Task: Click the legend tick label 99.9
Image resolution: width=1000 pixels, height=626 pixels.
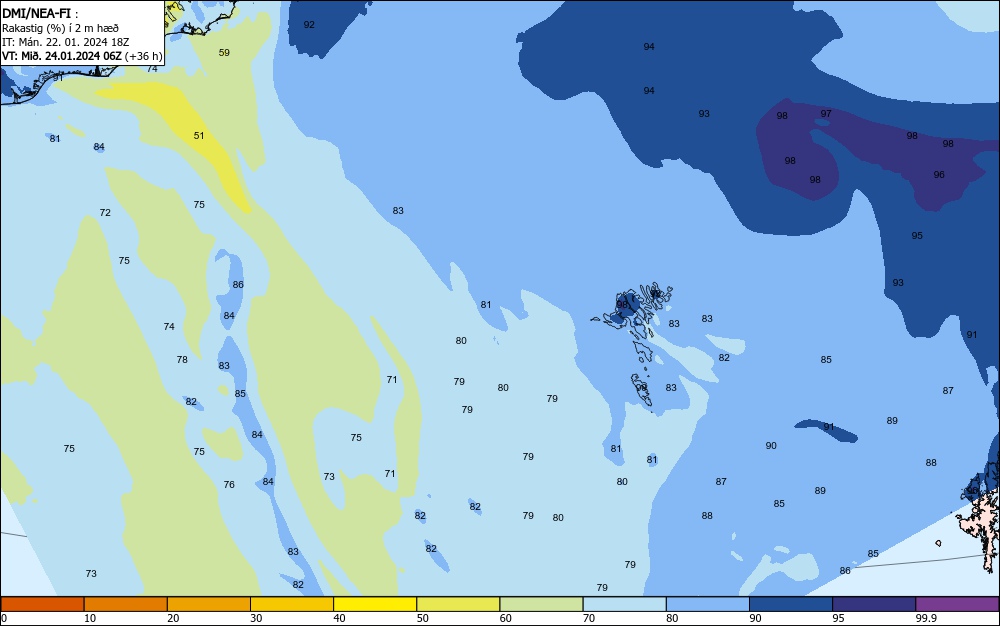Action: [924, 618]
